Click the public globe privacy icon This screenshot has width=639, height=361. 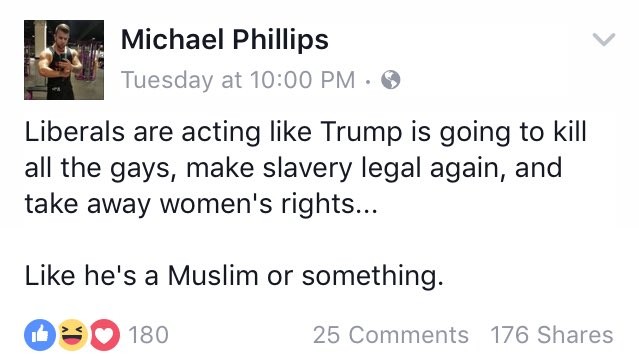(x=390, y=79)
